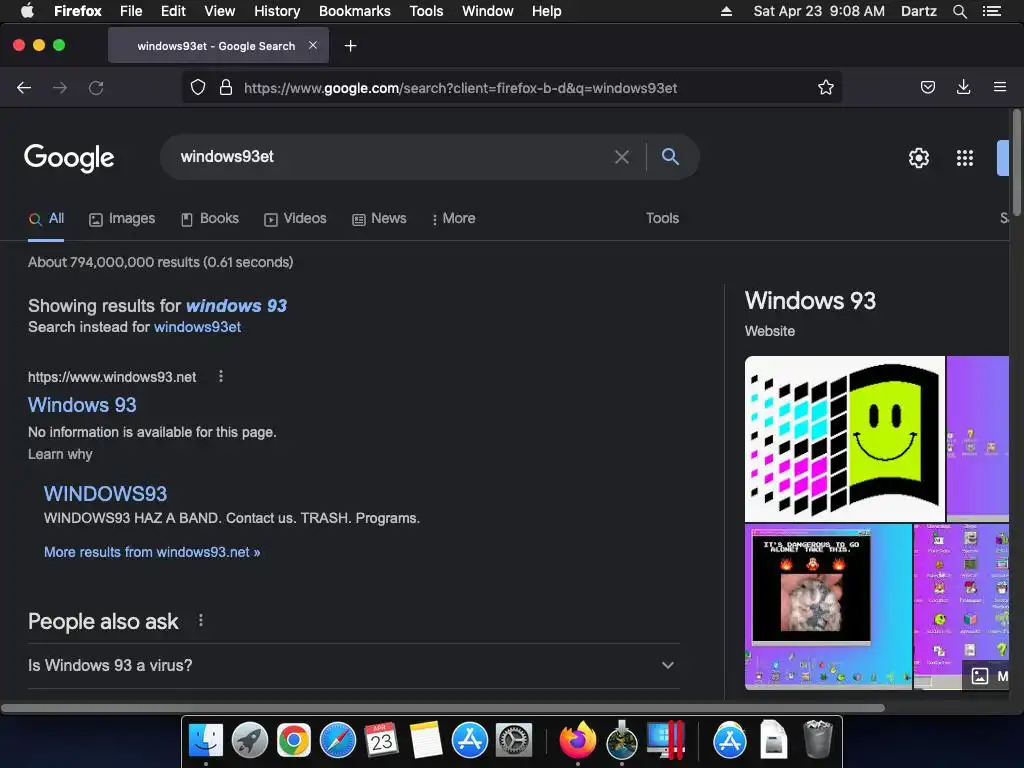Open Google quick settings gear icon

(x=919, y=157)
